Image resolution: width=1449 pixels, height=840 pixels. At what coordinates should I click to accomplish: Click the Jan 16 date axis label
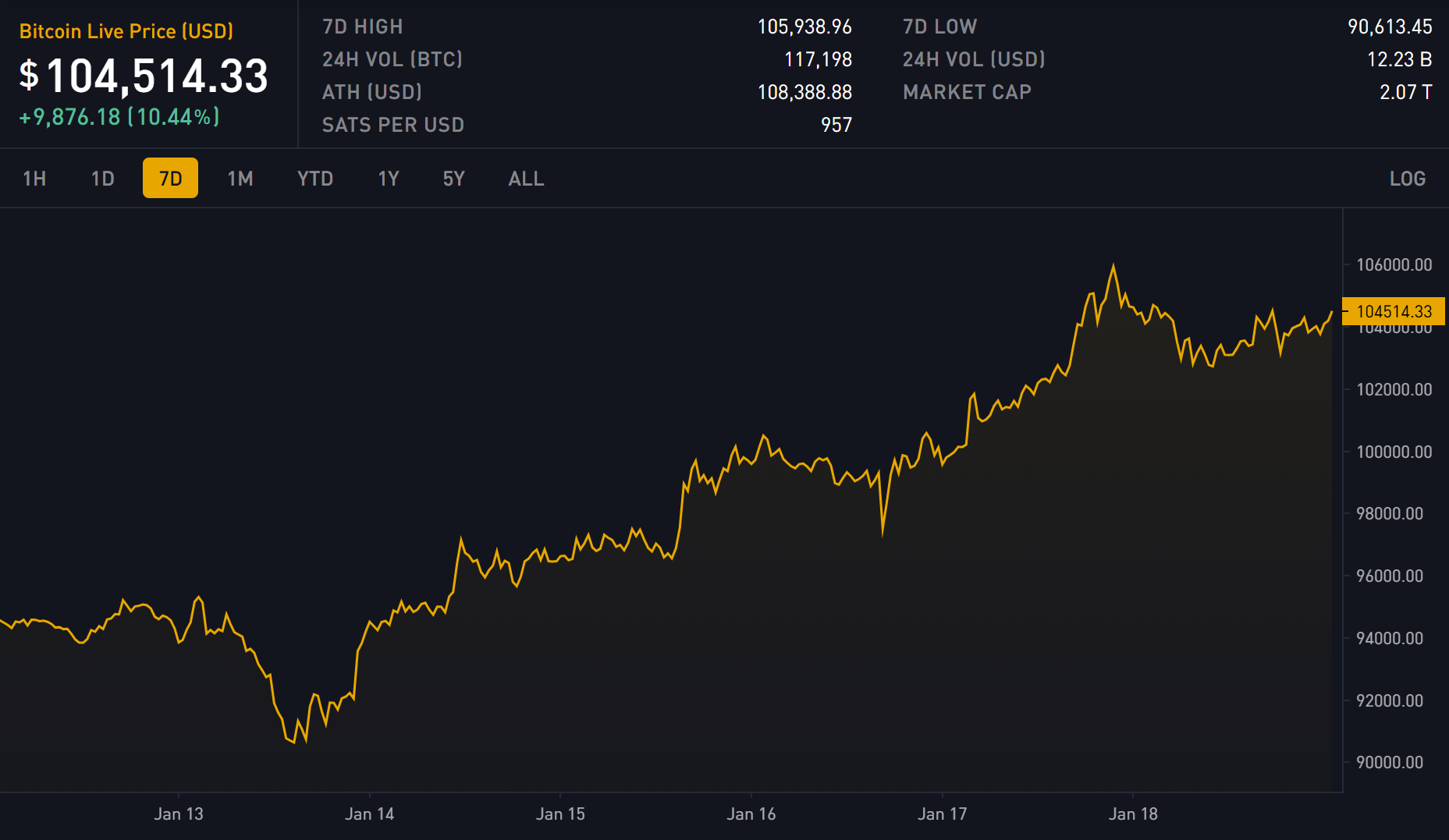[x=751, y=813]
